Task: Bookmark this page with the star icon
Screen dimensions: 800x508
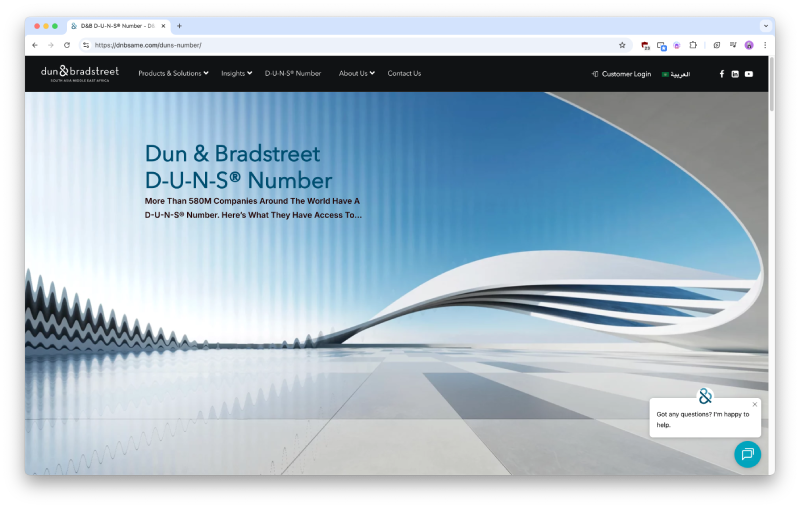Action: click(622, 45)
